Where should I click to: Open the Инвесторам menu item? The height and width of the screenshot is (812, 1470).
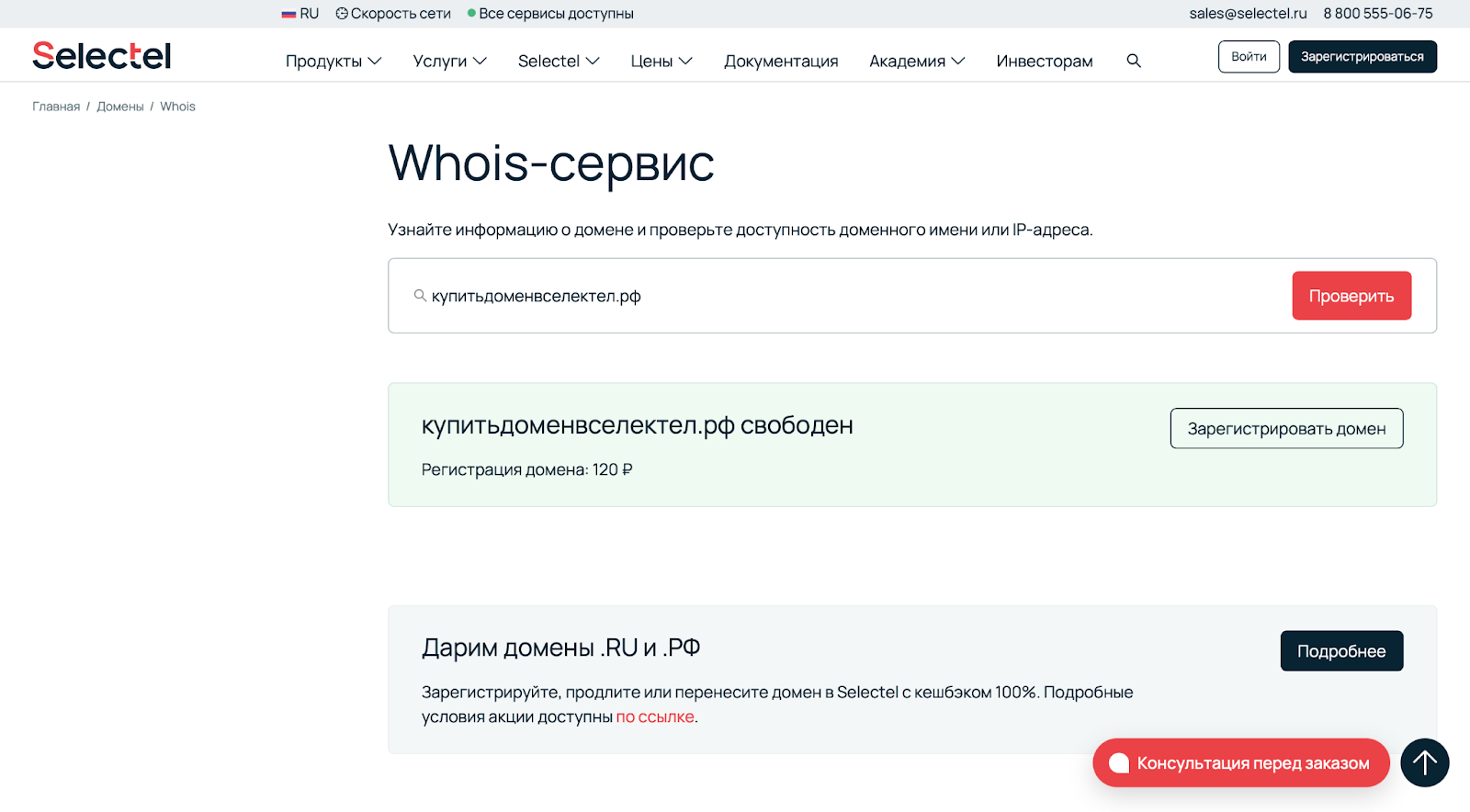click(1045, 61)
